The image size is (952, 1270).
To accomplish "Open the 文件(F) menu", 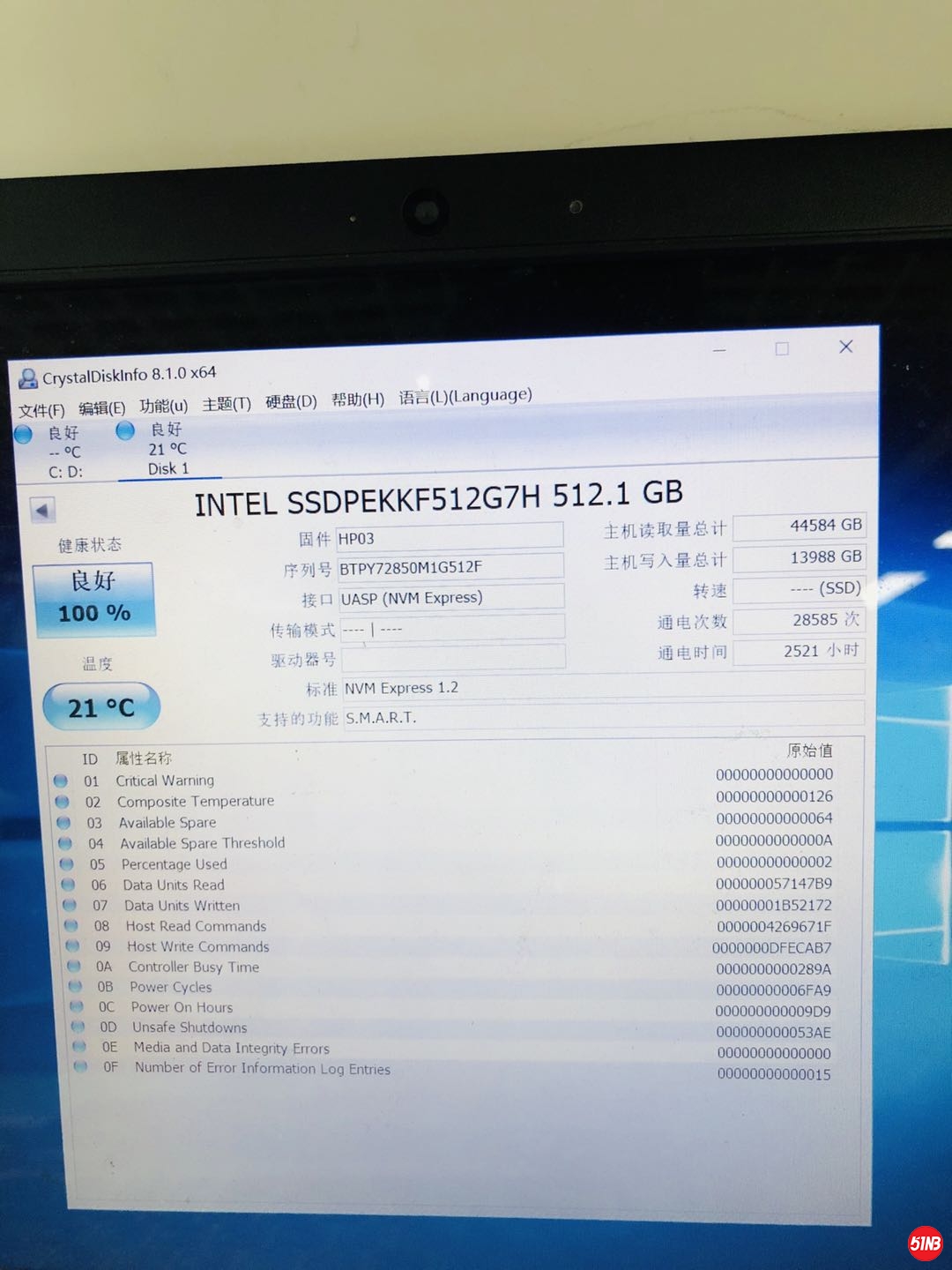I will coord(41,410).
